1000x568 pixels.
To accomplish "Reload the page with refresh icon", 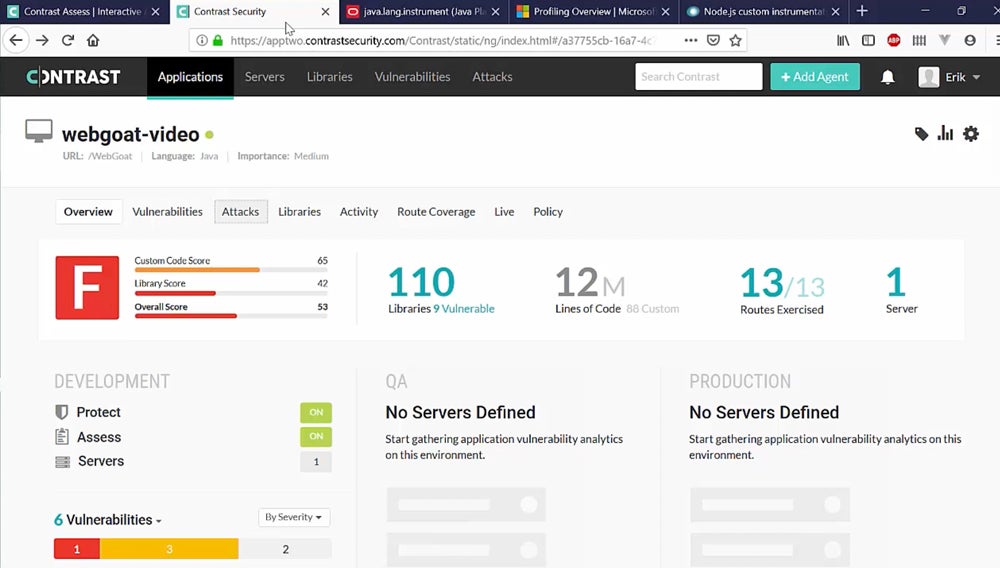I will 68,41.
